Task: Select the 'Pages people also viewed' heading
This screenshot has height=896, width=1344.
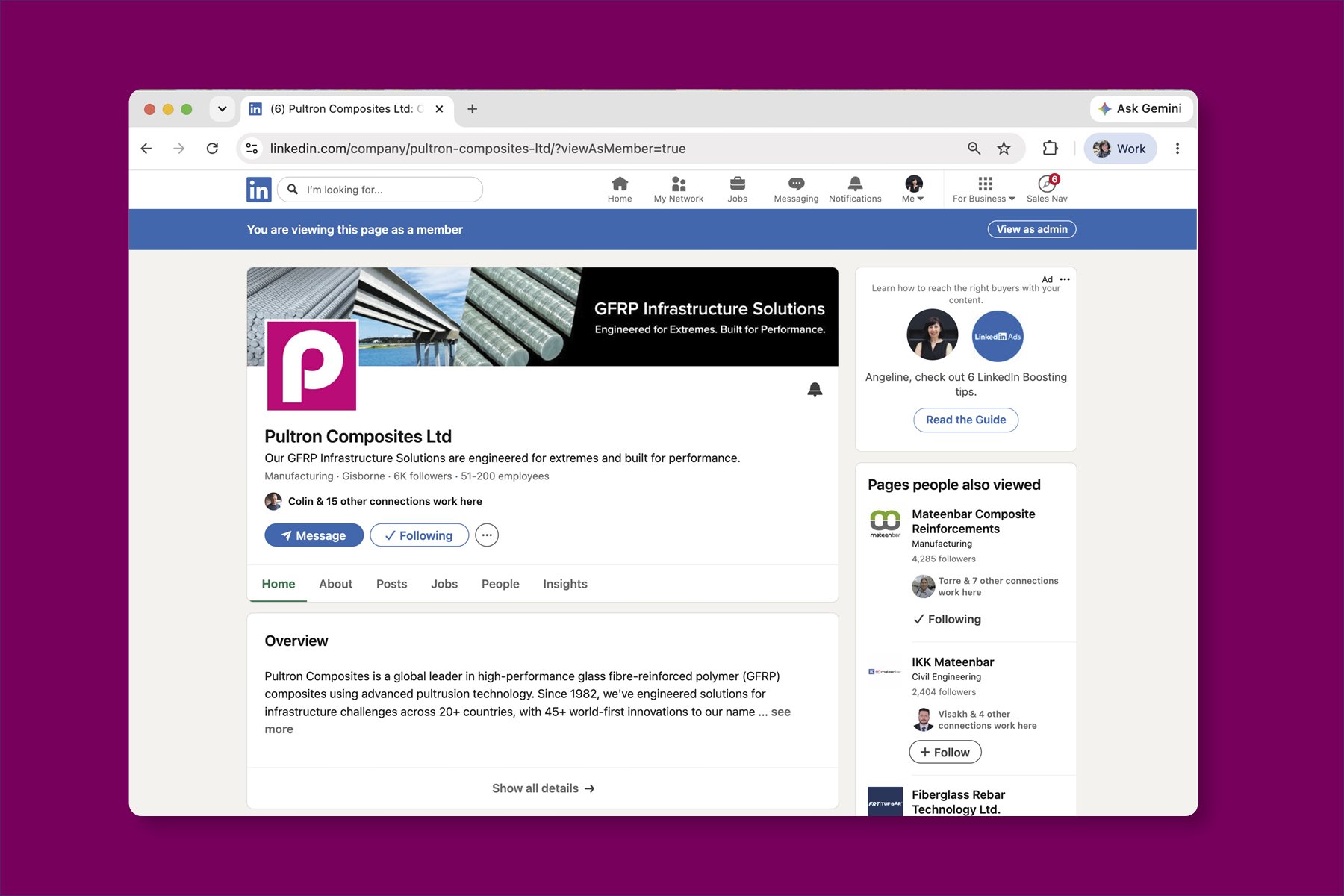Action: click(953, 485)
